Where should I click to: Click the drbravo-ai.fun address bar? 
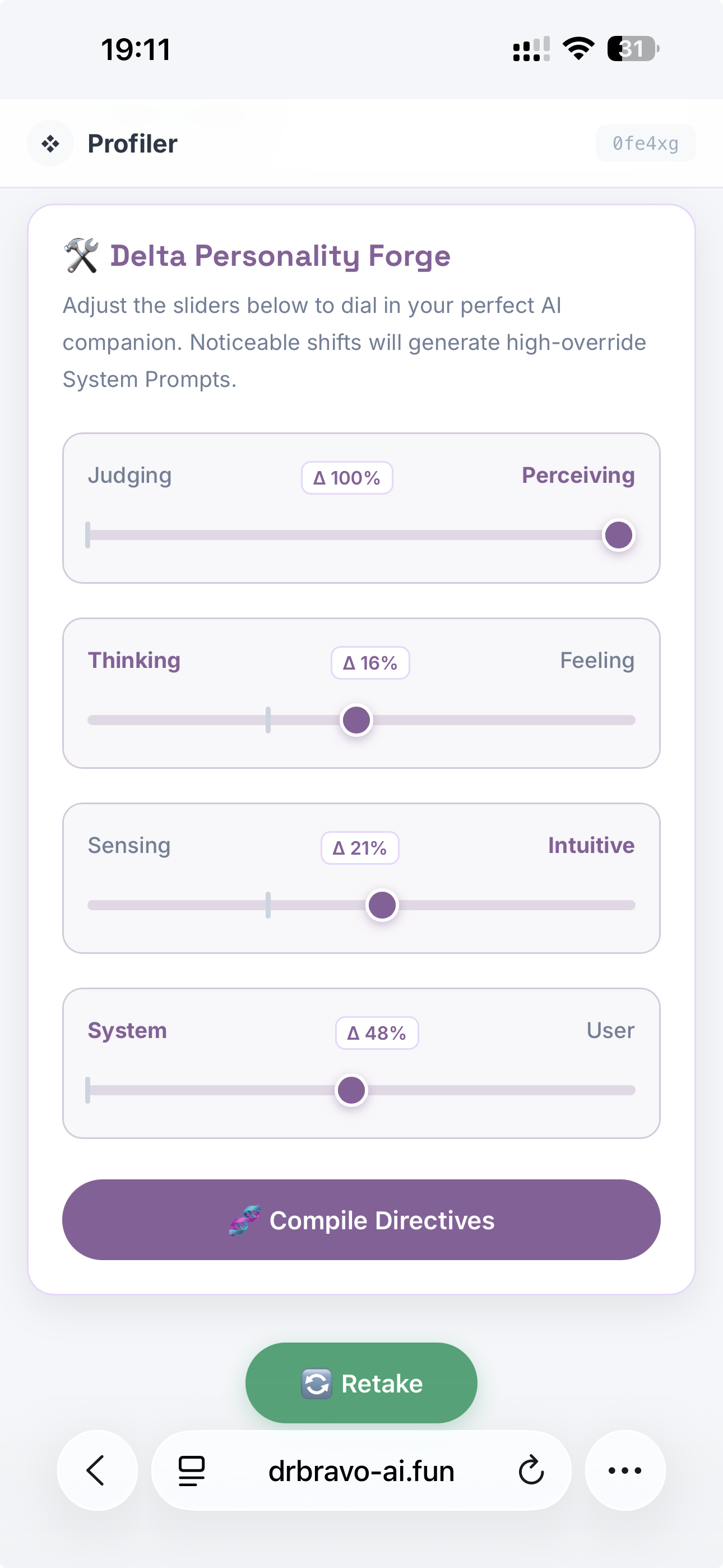pyautogui.click(x=361, y=1470)
